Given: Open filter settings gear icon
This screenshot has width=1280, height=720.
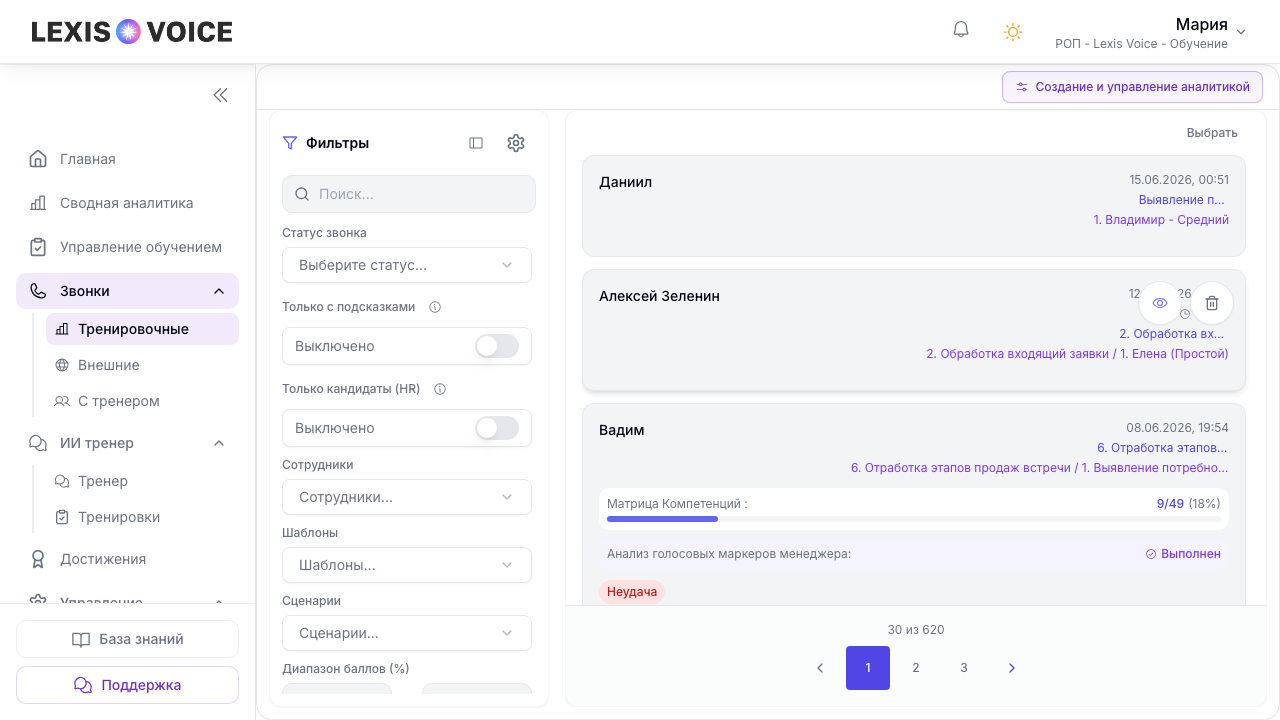Looking at the screenshot, I should click(x=516, y=143).
